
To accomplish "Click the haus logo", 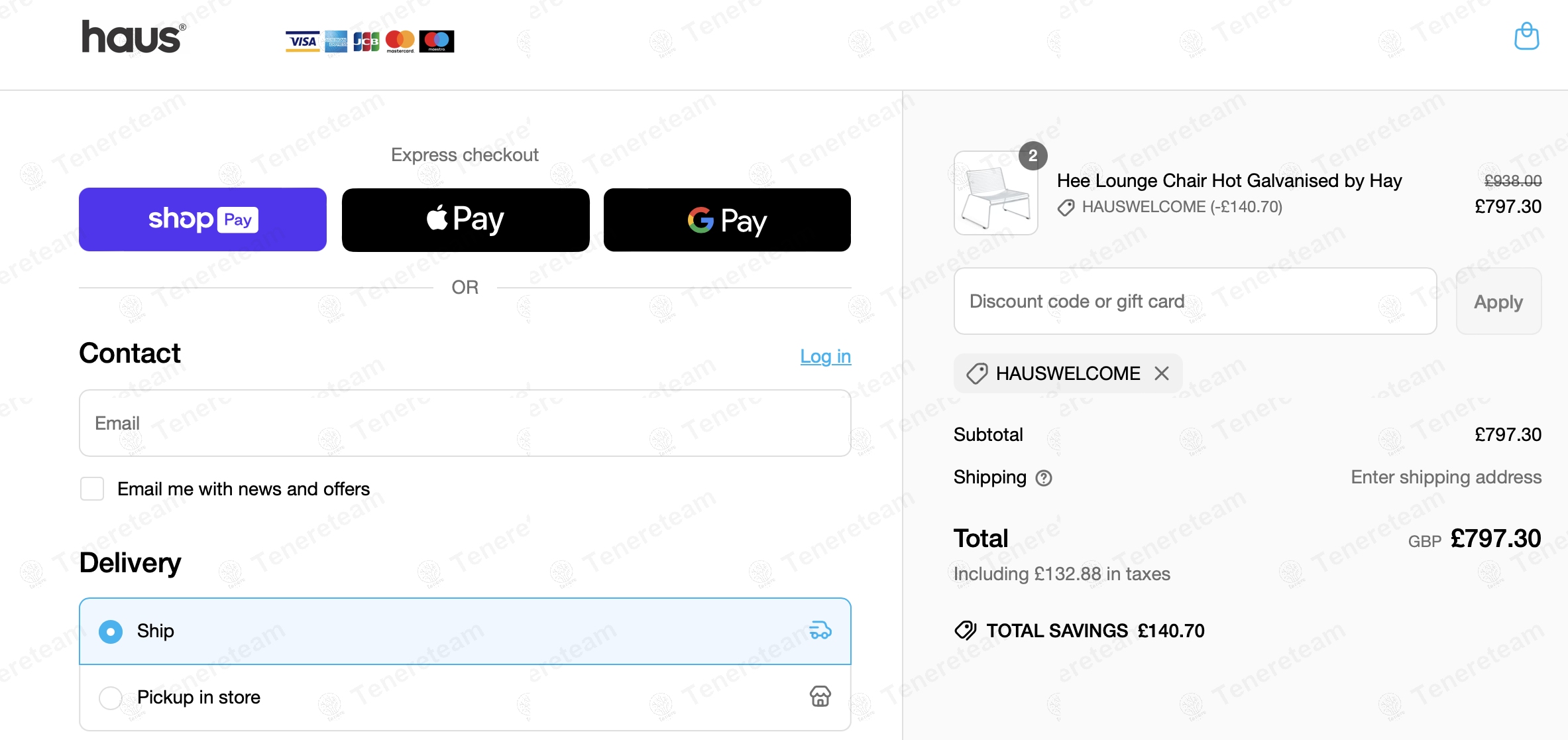I will [133, 37].
